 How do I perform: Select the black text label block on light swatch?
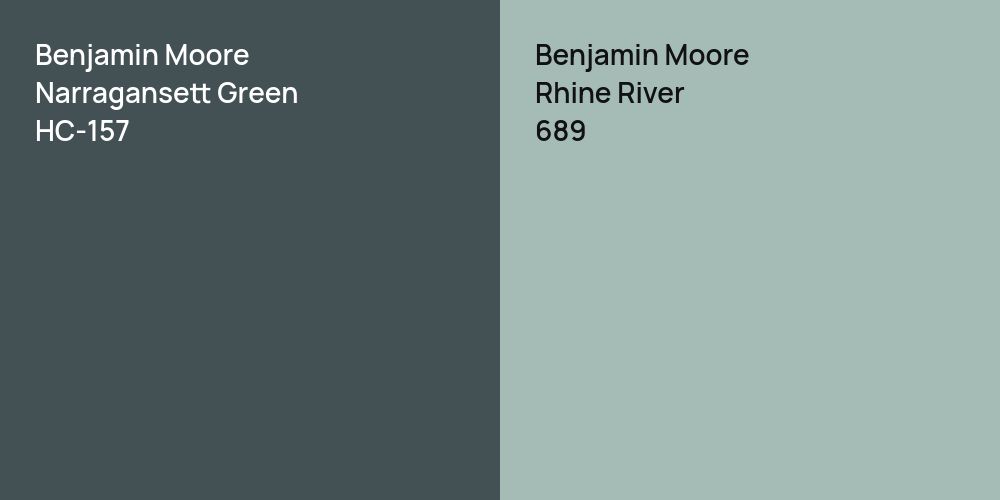click(642, 93)
